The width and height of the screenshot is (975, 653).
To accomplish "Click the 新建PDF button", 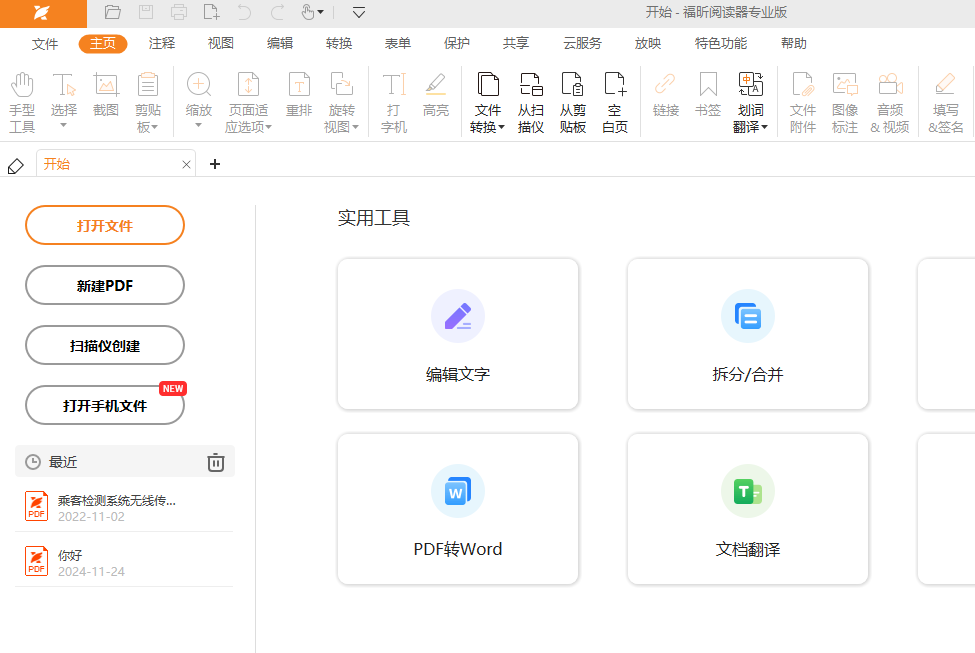I will (105, 285).
